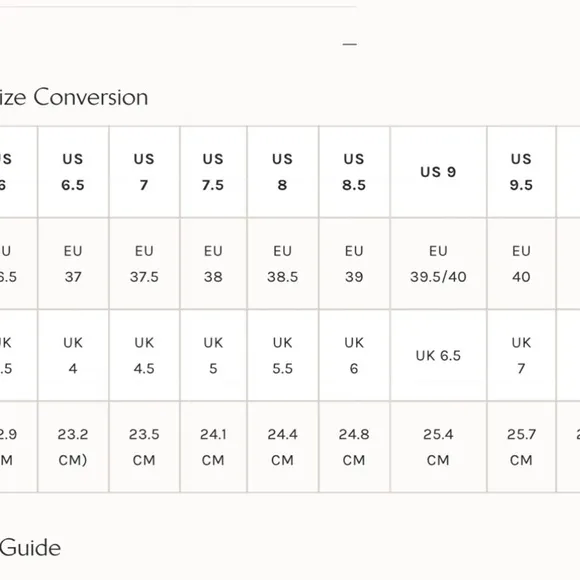Select the UK 6.5 cell

click(438, 355)
